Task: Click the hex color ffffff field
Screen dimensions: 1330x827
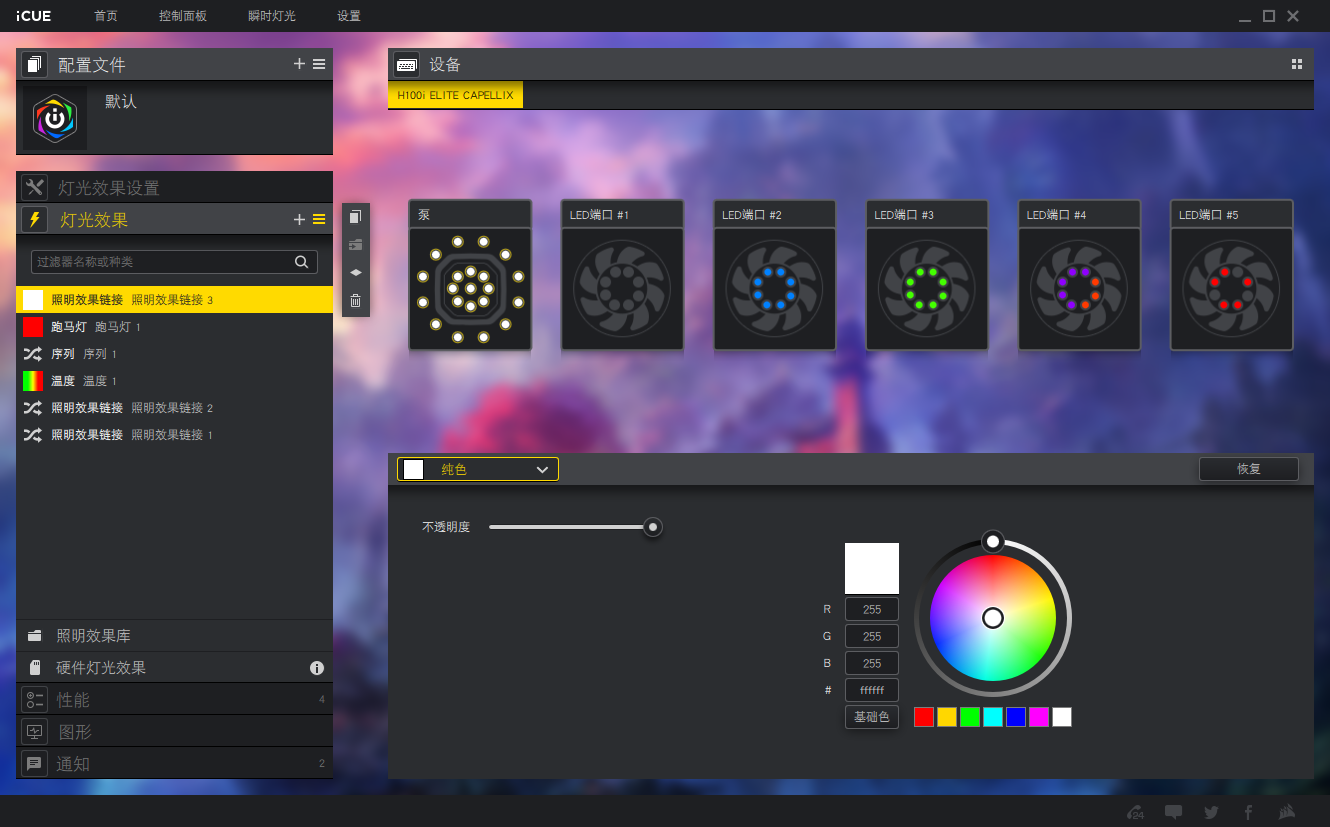Action: [872, 690]
